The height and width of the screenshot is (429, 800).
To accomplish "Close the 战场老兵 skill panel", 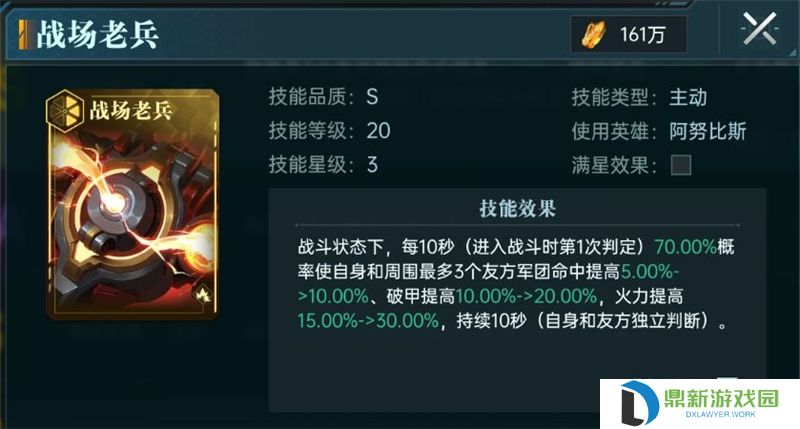I will click(x=759, y=29).
